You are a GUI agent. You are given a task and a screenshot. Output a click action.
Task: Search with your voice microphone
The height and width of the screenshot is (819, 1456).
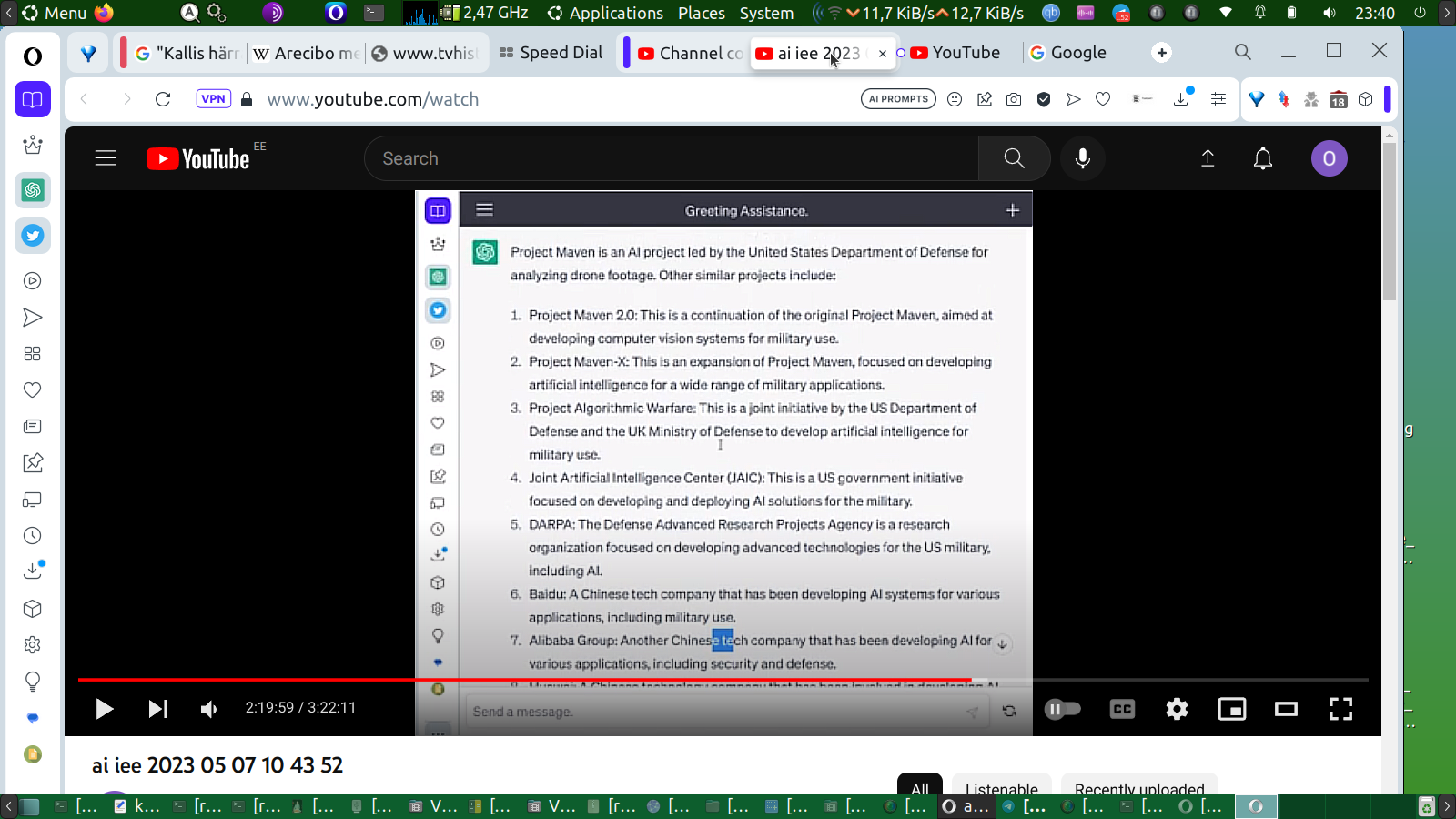tap(1082, 158)
